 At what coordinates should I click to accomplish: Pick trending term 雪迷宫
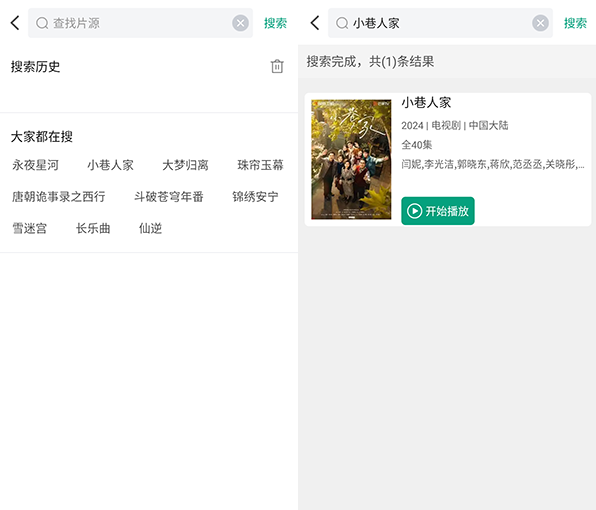(30, 228)
